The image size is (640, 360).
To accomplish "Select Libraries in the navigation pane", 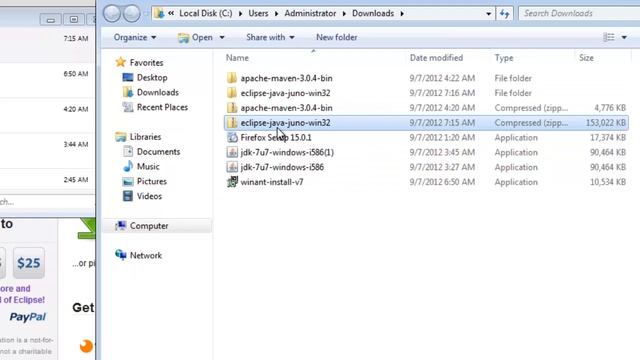I will [145, 137].
